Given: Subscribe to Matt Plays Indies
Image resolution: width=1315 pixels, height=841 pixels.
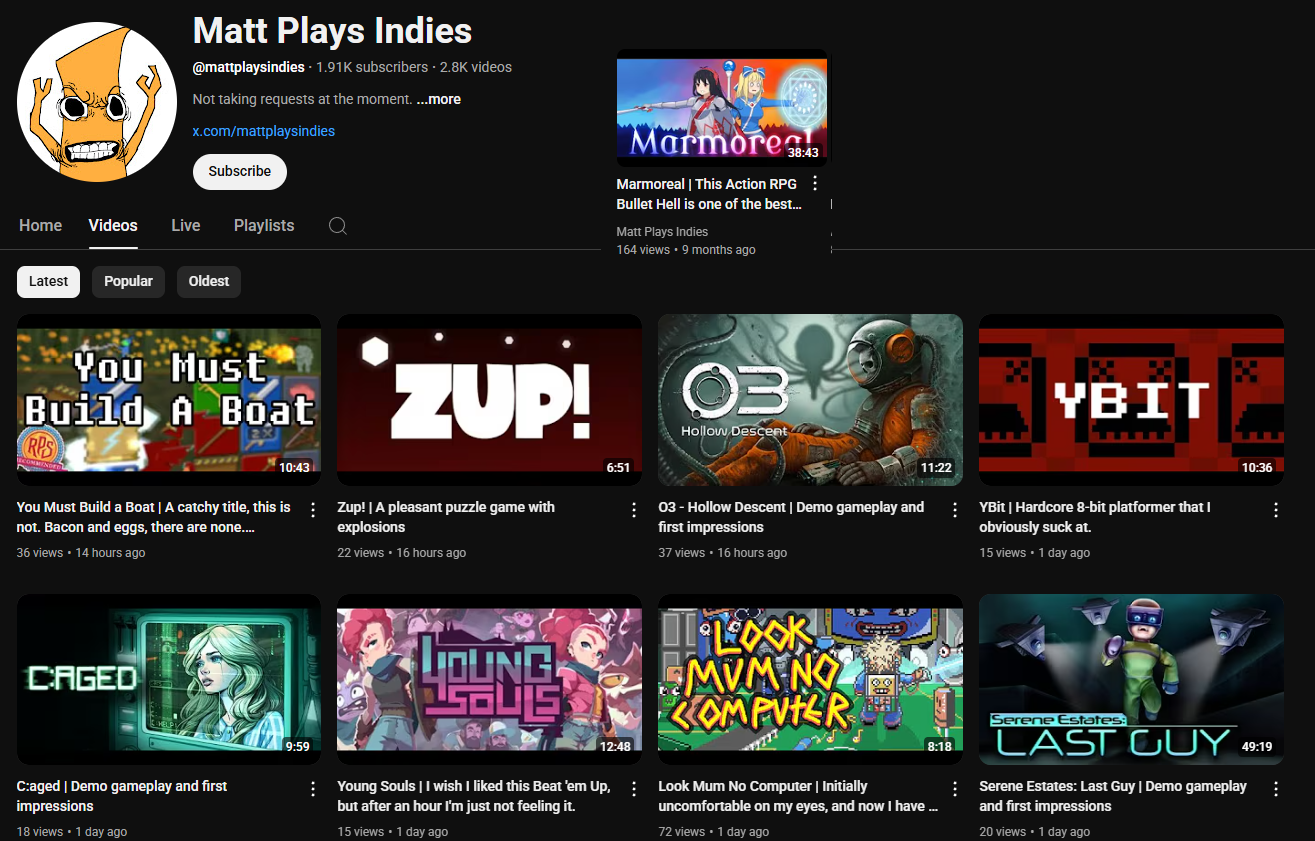Looking at the screenshot, I should click(x=240, y=171).
